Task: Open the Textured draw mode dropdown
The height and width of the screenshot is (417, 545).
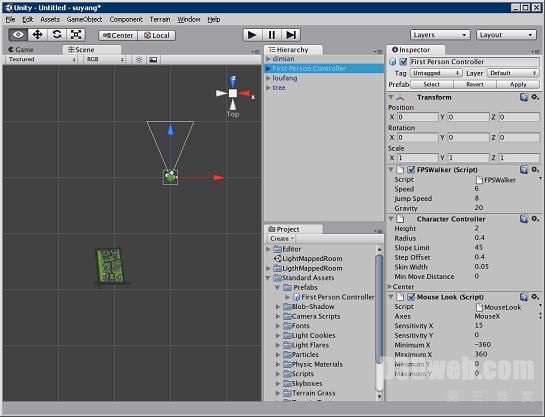Action: coord(42,59)
